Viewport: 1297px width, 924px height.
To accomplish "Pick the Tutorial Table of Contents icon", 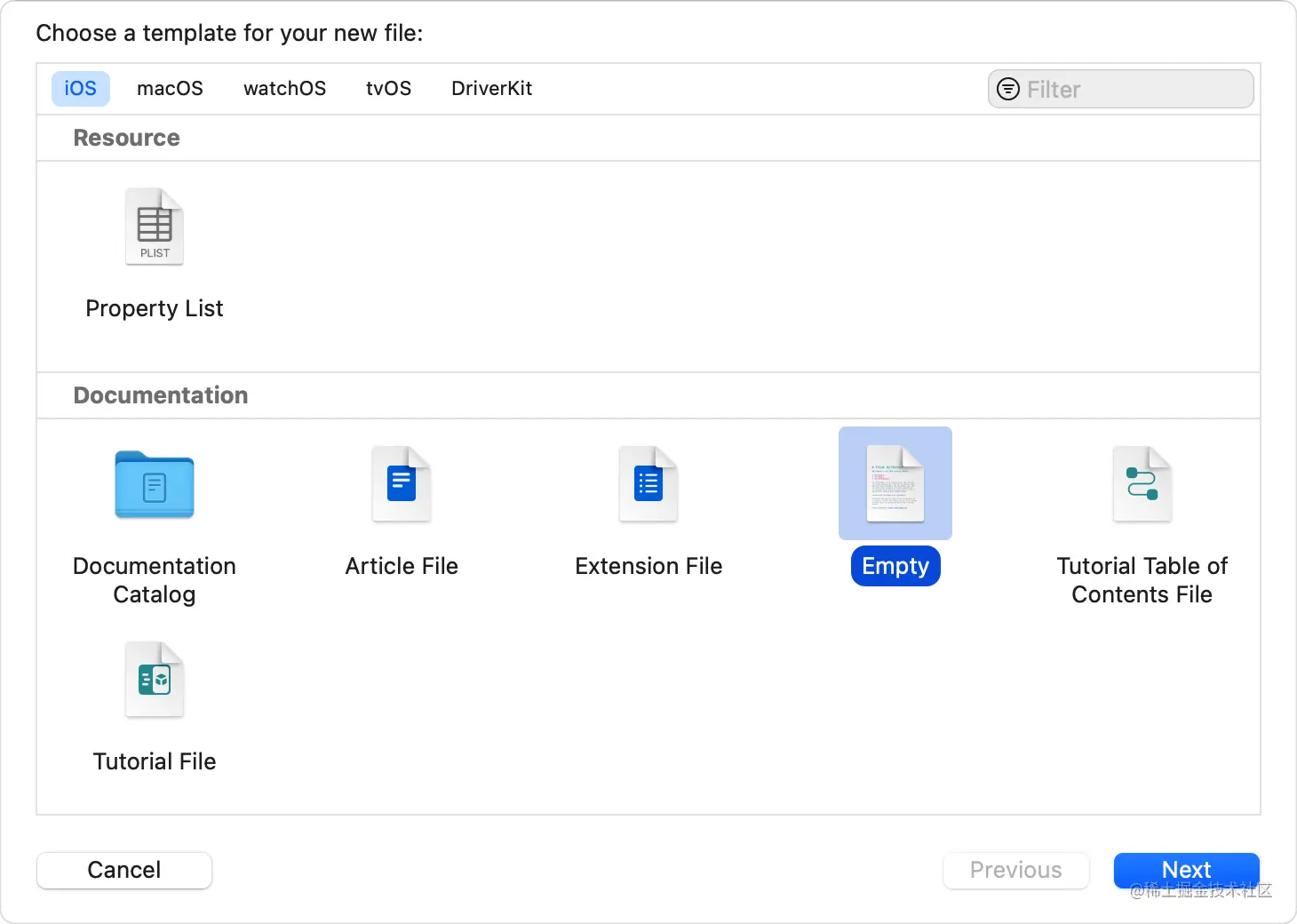I will coord(1142,484).
